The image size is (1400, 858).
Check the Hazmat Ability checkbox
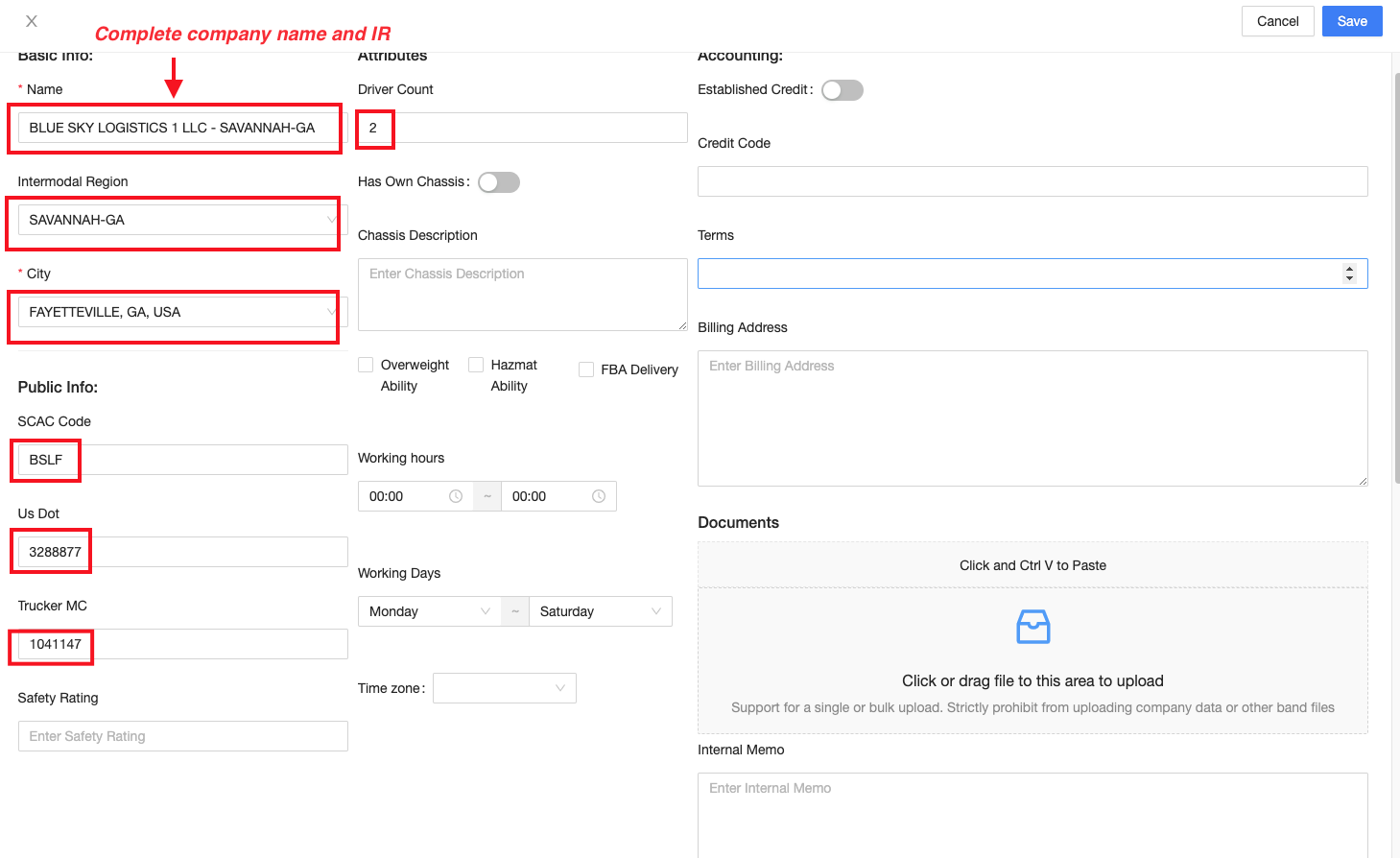tap(476, 365)
